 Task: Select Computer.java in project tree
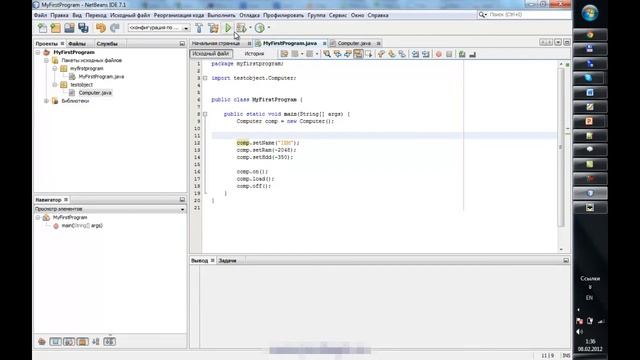point(95,93)
